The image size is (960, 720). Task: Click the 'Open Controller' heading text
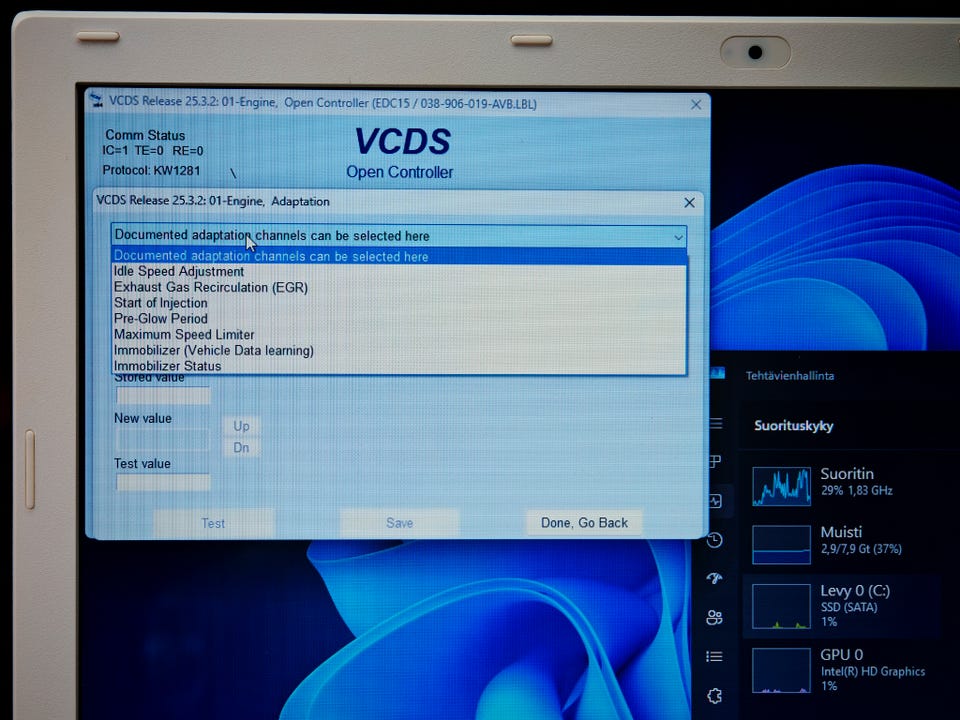pos(399,172)
